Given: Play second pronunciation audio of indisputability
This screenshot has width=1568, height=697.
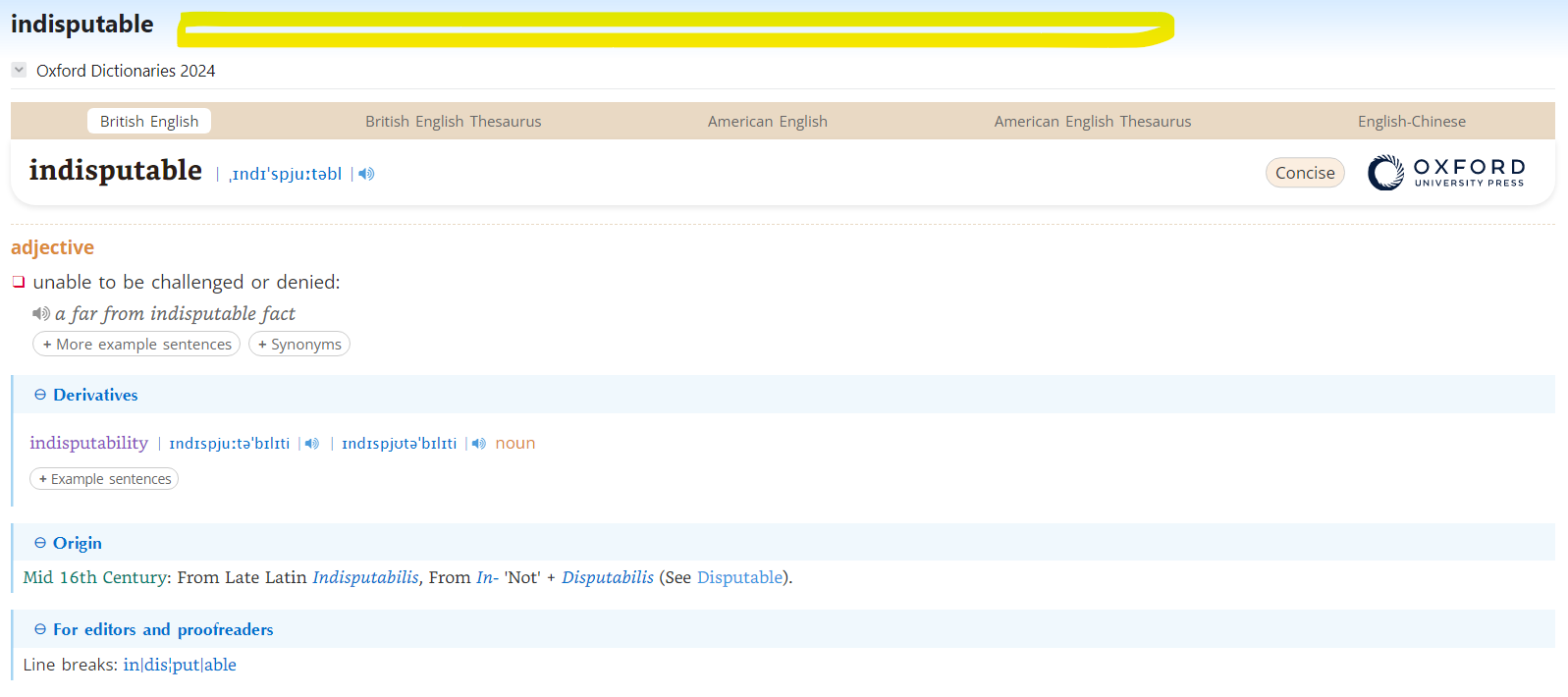Looking at the screenshot, I should pyautogui.click(x=479, y=444).
